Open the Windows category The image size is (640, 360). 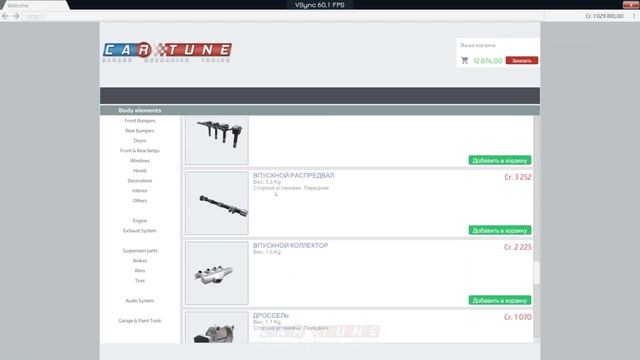140,161
